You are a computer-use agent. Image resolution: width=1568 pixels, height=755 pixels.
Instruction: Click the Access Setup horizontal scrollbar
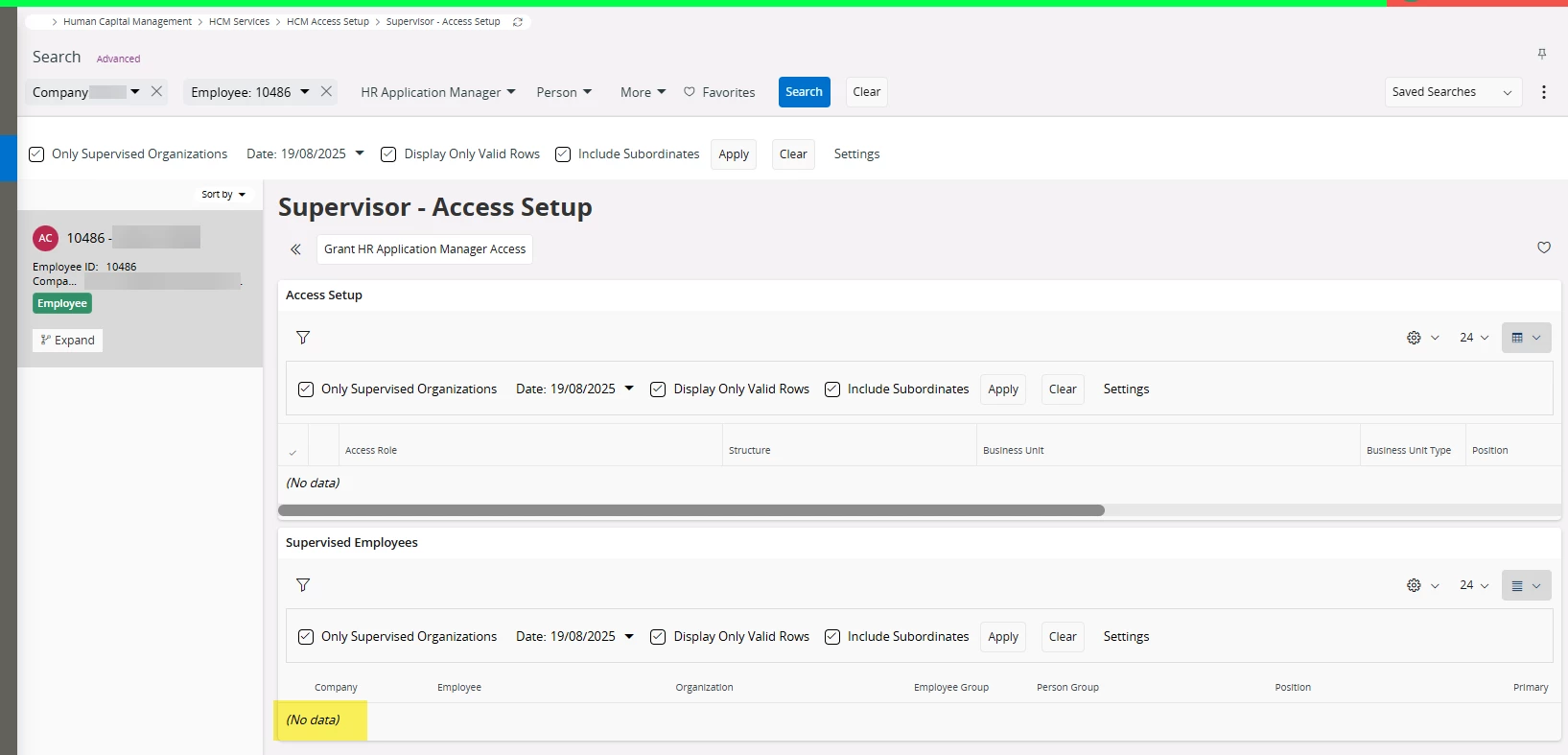click(x=691, y=510)
